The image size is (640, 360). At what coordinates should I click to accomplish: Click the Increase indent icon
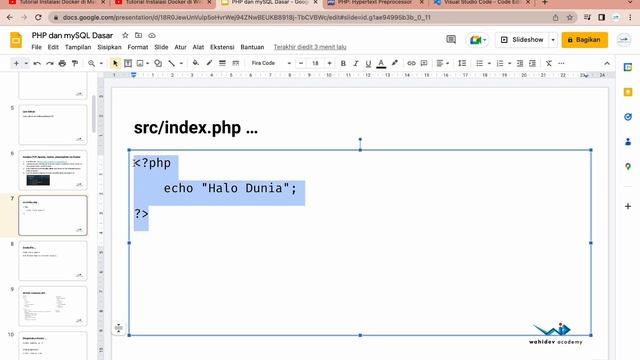(532, 63)
